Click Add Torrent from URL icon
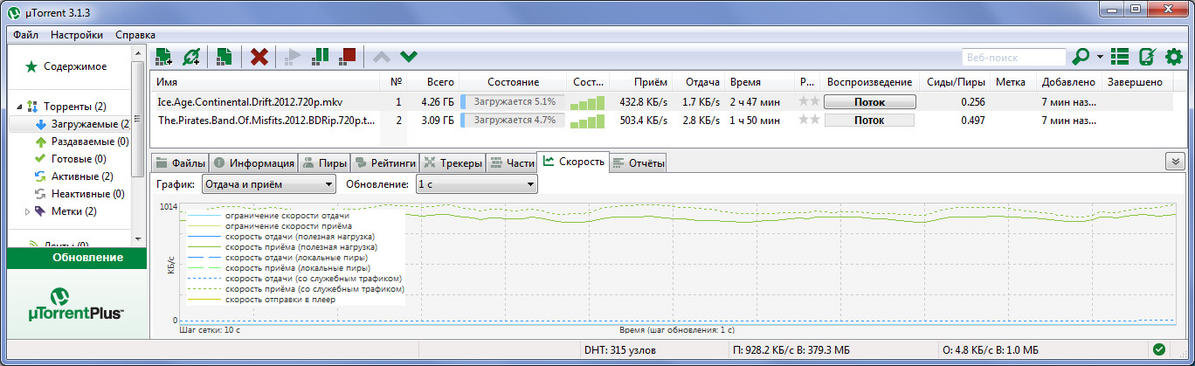This screenshot has height=366, width=1195. [191, 56]
